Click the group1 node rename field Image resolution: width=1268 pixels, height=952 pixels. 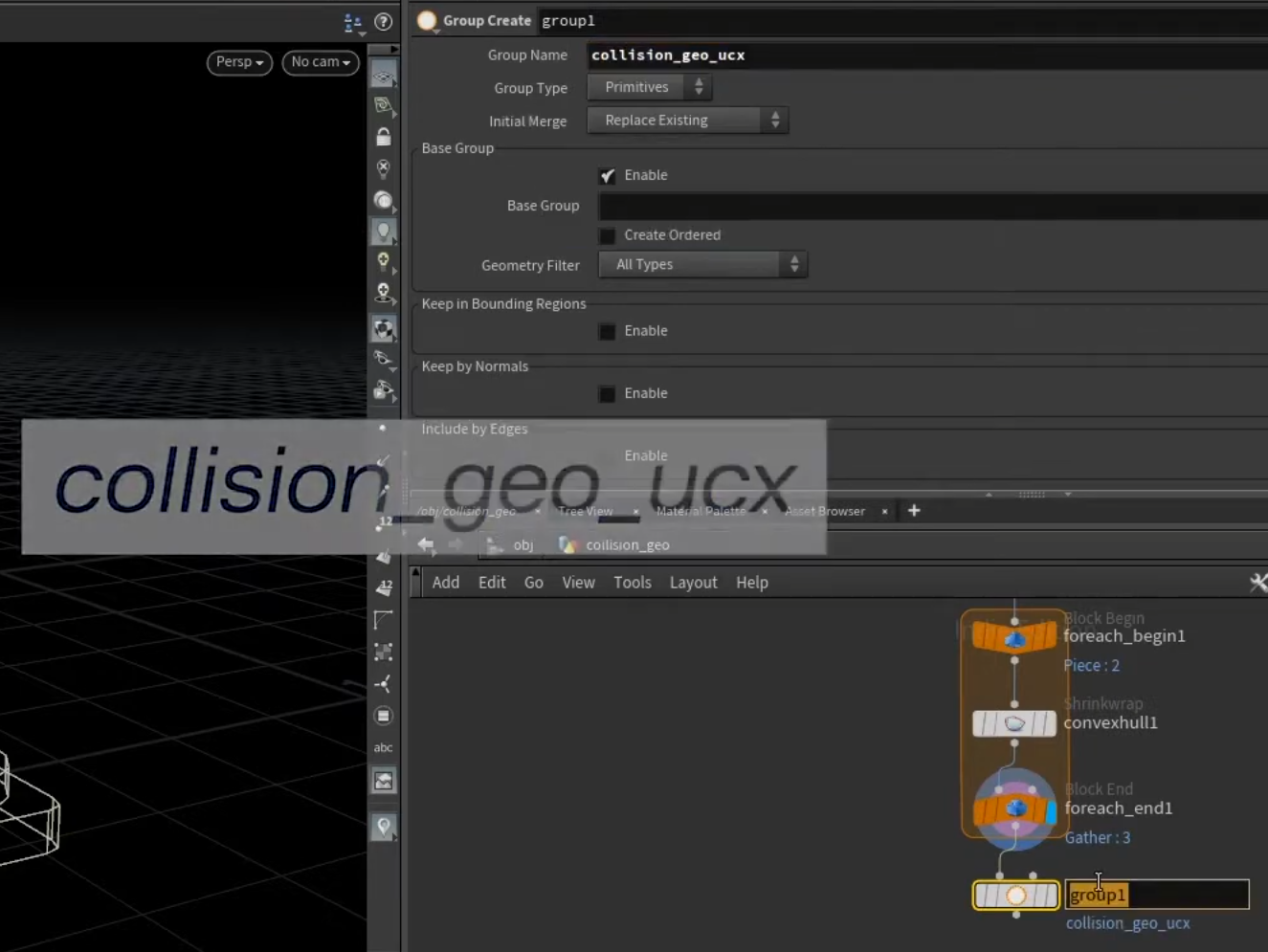(x=1157, y=895)
